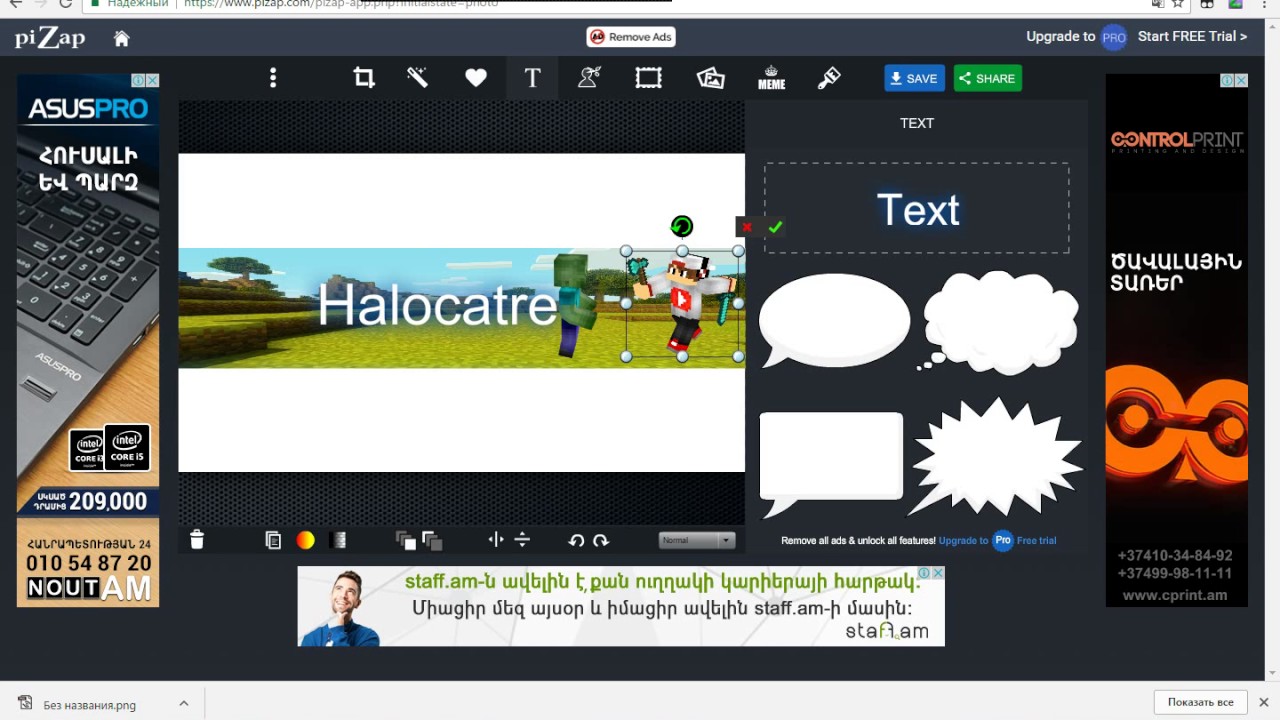Open the magic wand effects tool
This screenshot has width=1280, height=720.
(x=418, y=77)
